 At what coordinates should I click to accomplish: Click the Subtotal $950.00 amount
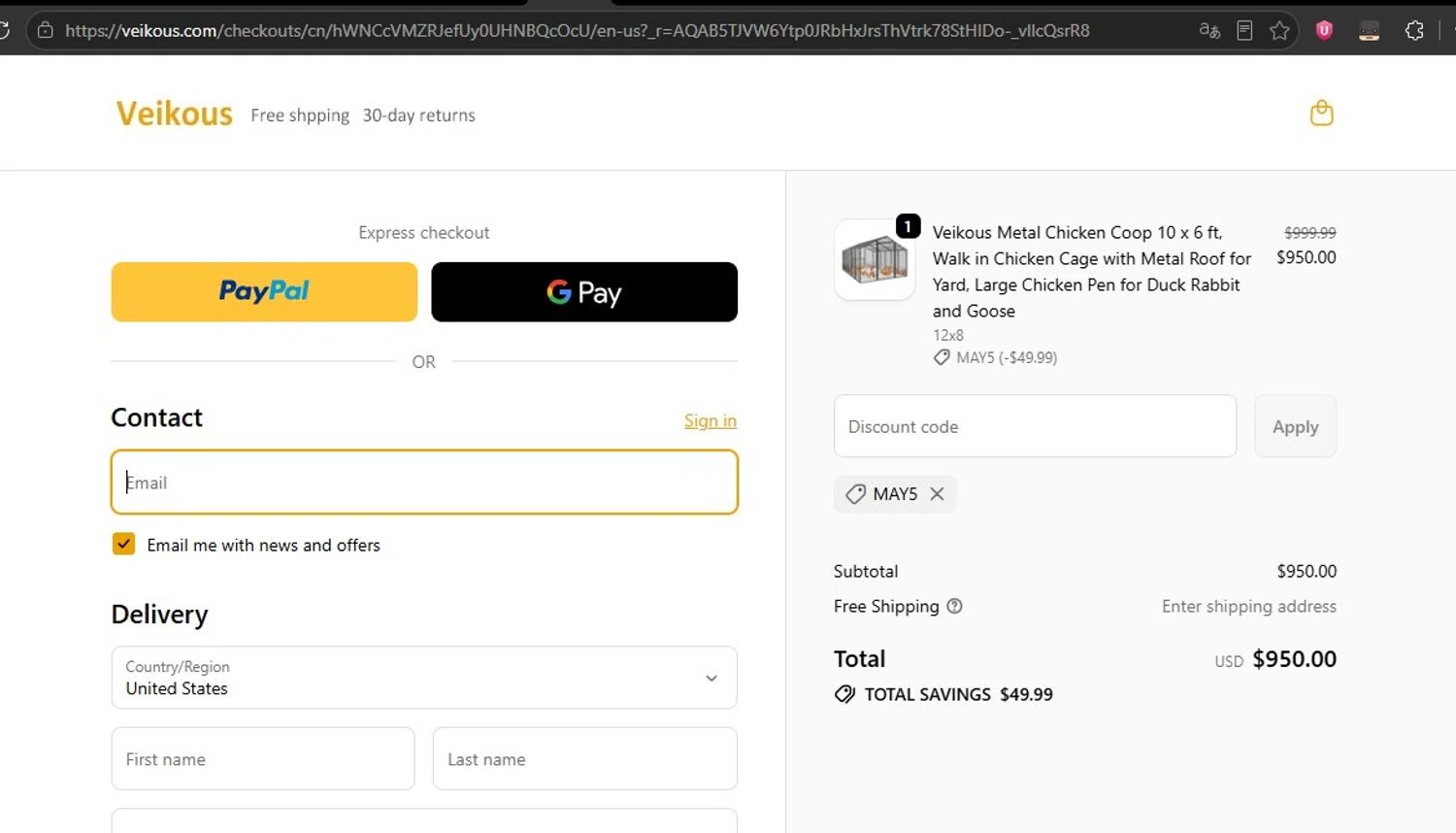click(x=1307, y=571)
